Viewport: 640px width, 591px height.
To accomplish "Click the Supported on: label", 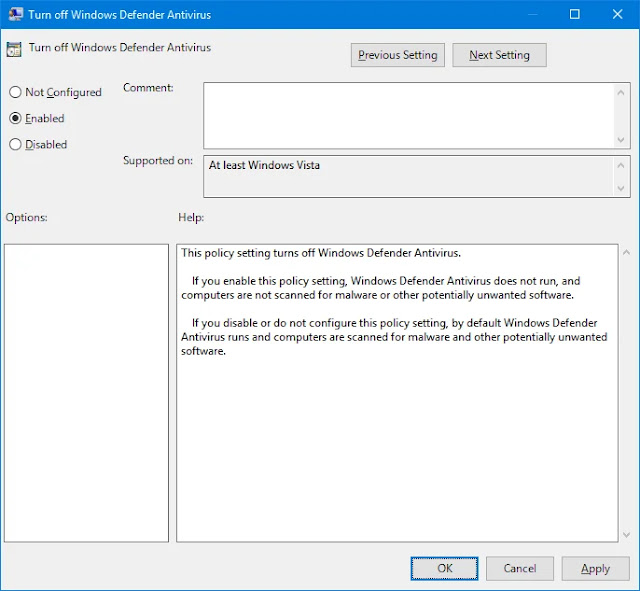I will pos(158,160).
